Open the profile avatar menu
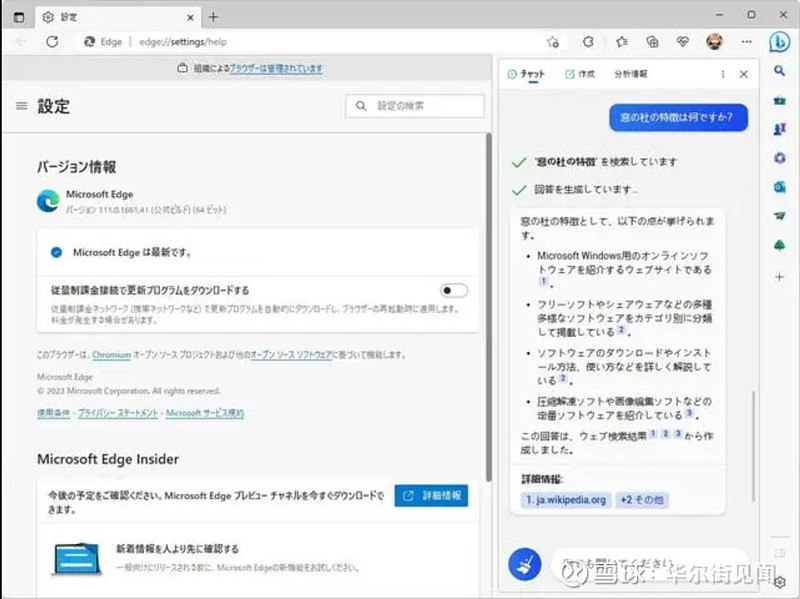This screenshot has height=599, width=800. pyautogui.click(x=714, y=42)
